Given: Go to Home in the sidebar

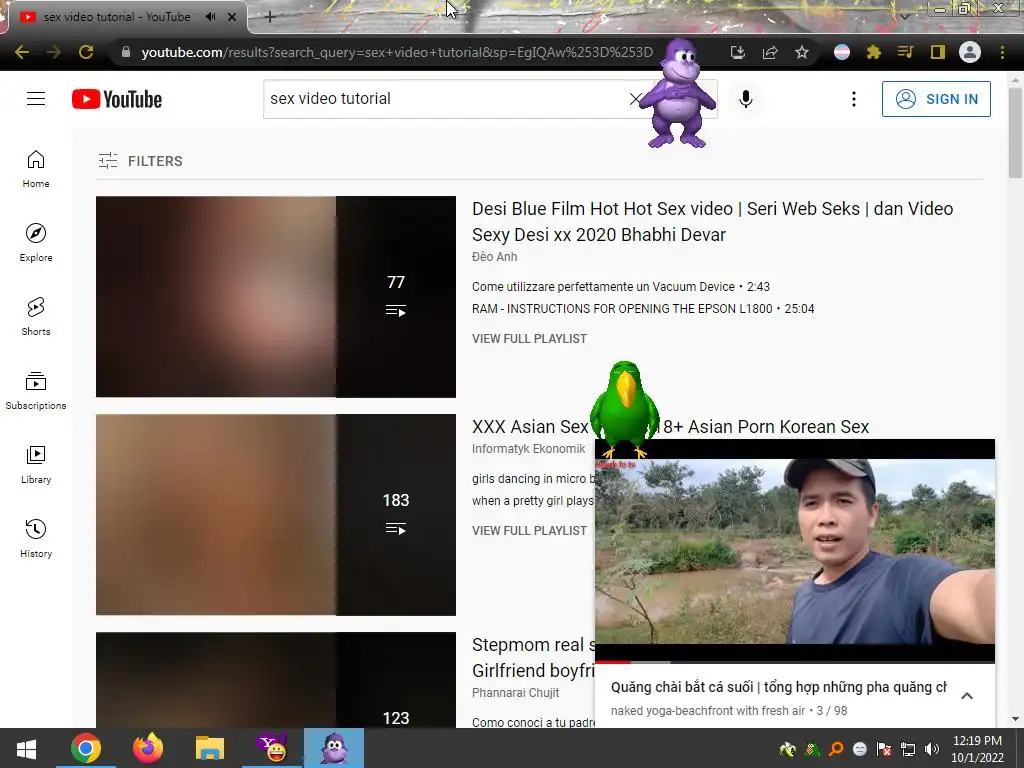Looking at the screenshot, I should coord(36,169).
